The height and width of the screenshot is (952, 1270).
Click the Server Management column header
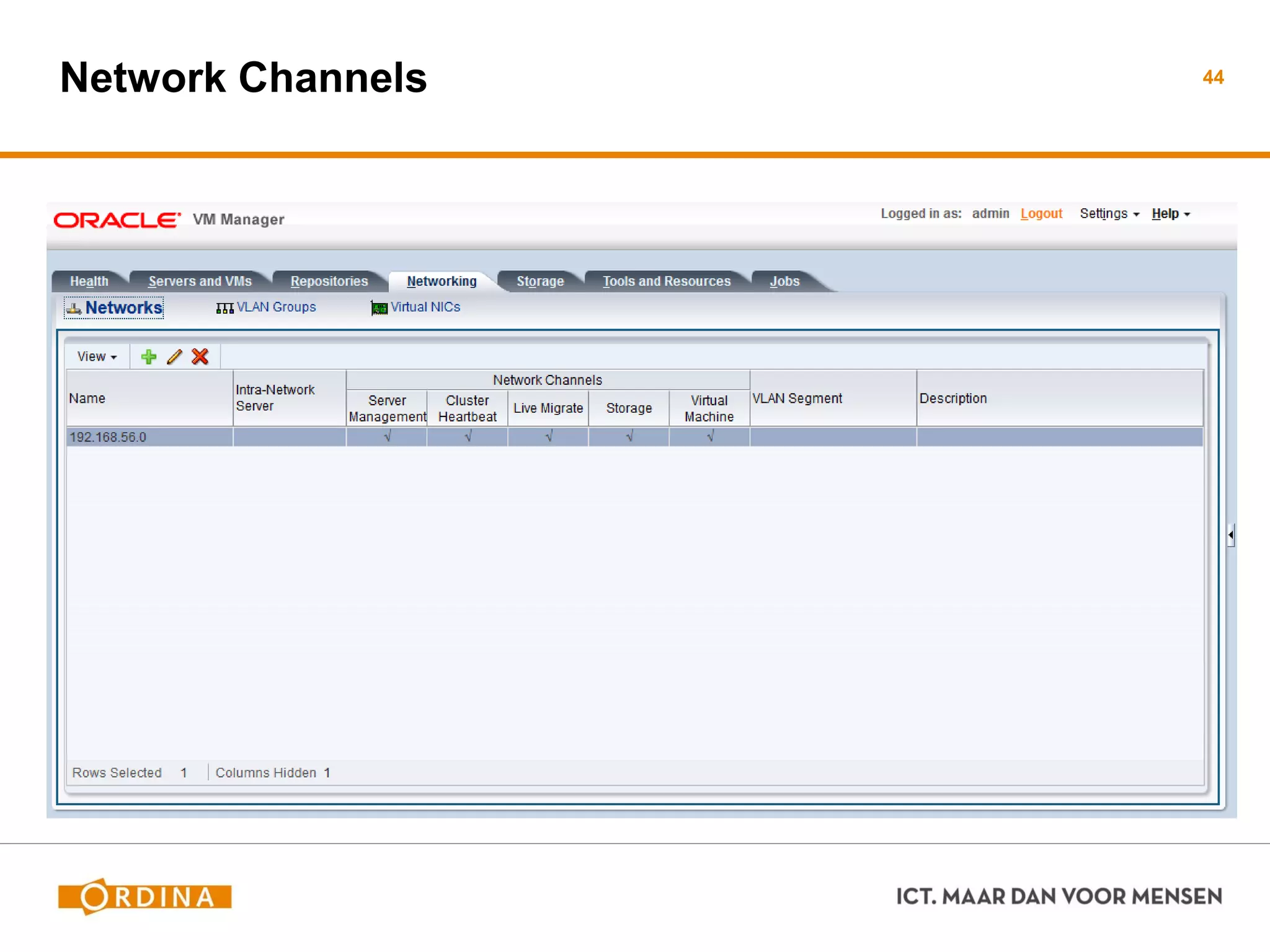pyautogui.click(x=387, y=408)
